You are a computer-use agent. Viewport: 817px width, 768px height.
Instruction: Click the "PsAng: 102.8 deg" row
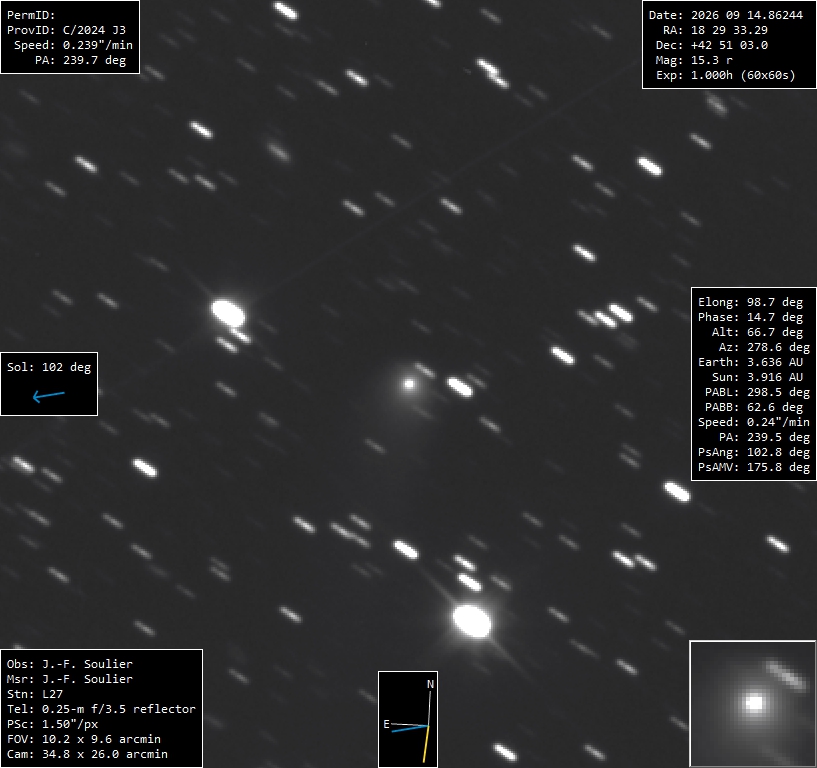[754, 453]
